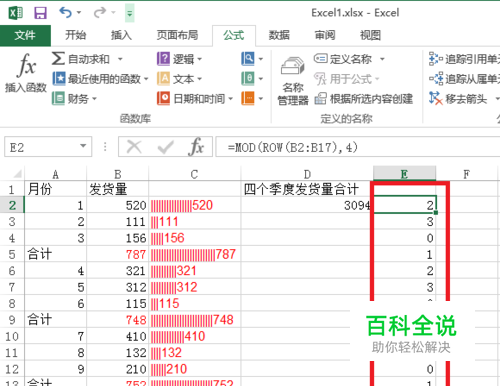Screen dimensions: 500x386
Task: Switch to the 插入 ribbon tab
Action: tap(121, 35)
